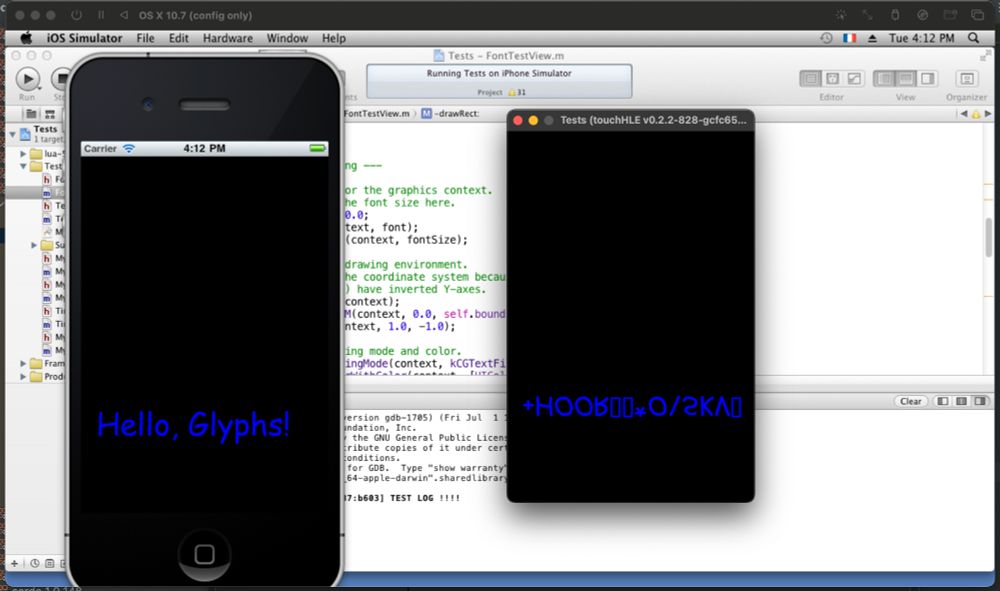Click the French flag input source icon
The height and width of the screenshot is (591, 1000).
pos(849,38)
